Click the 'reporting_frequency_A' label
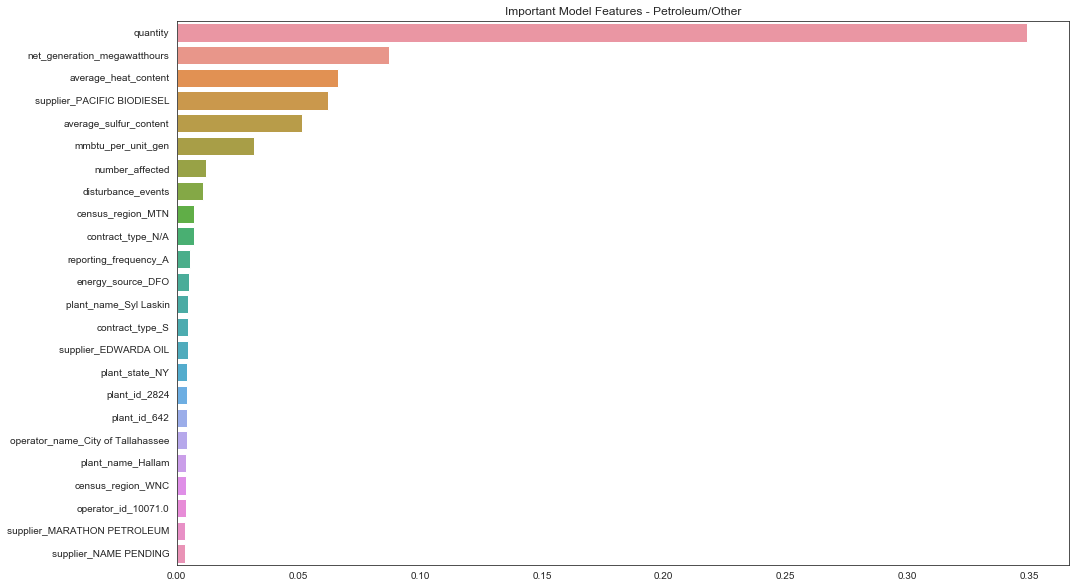 [x=118, y=260]
